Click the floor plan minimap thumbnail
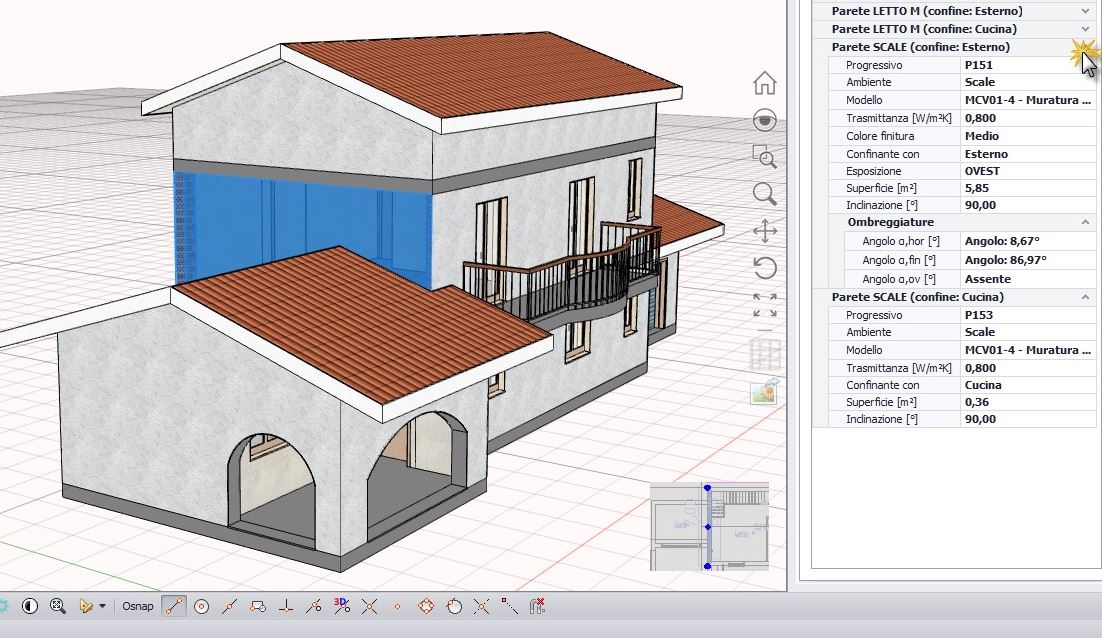This screenshot has width=1102, height=638. pyautogui.click(x=709, y=526)
